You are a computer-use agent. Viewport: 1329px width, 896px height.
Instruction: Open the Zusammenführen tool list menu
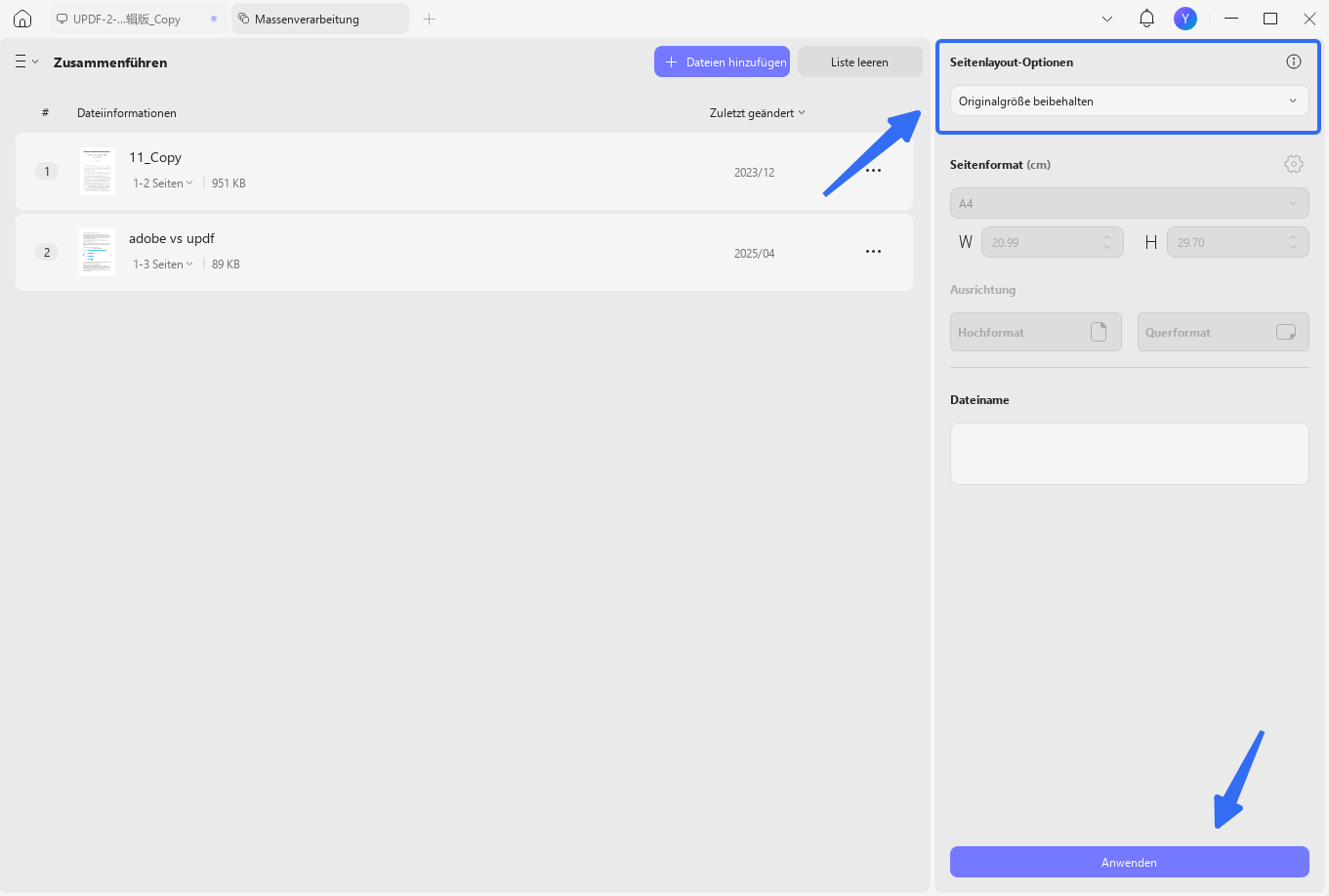(x=26, y=61)
